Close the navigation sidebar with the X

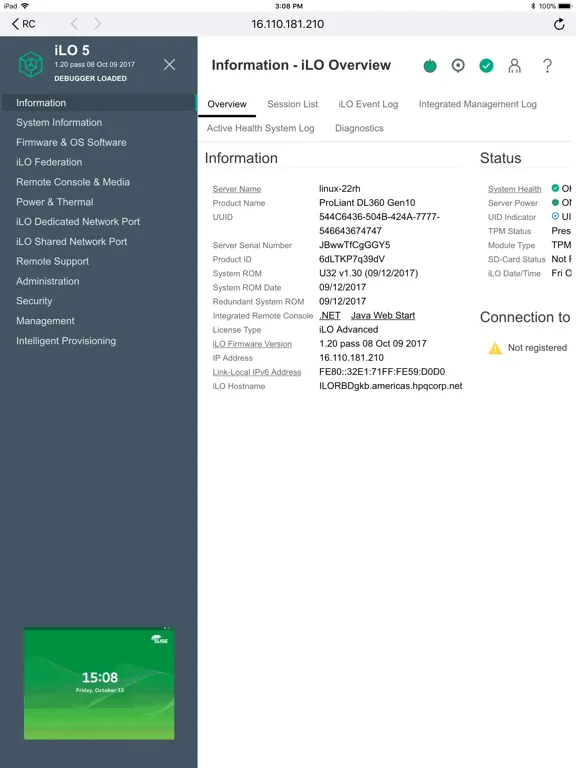(169, 64)
